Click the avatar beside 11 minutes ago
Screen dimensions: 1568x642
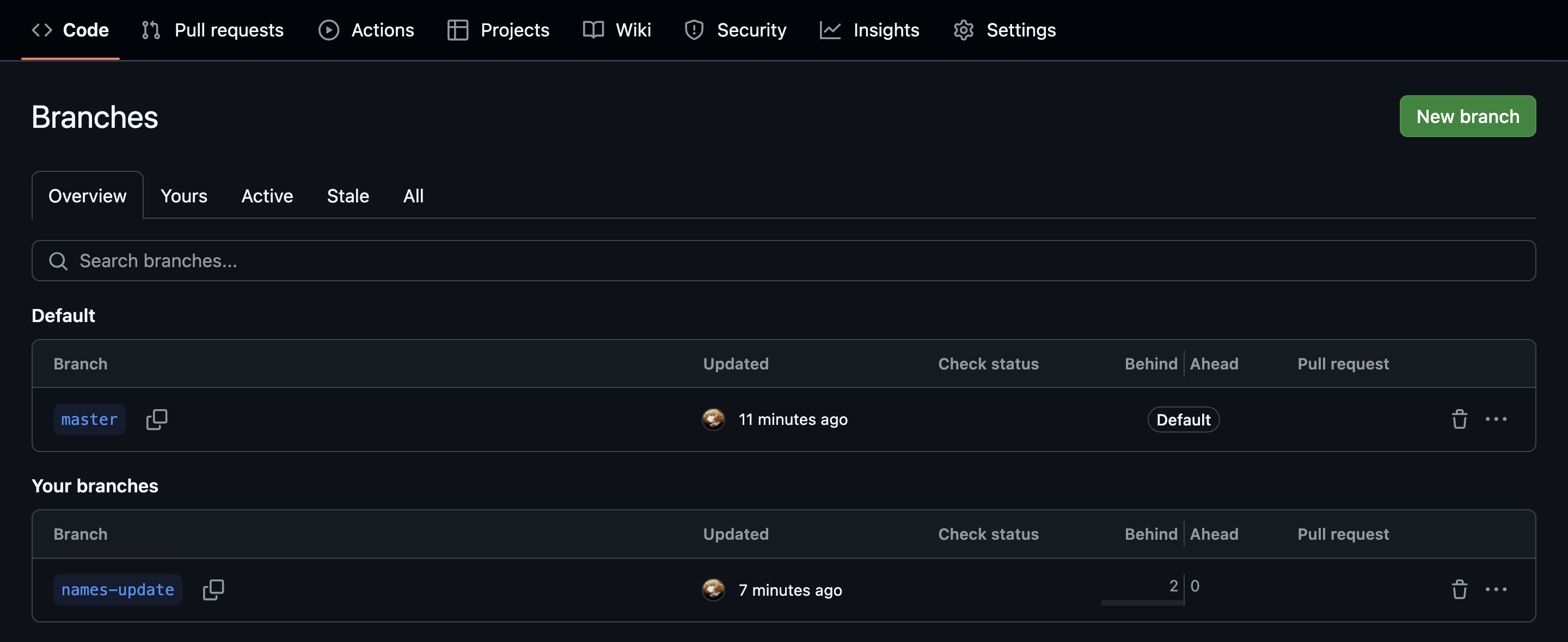pos(713,419)
